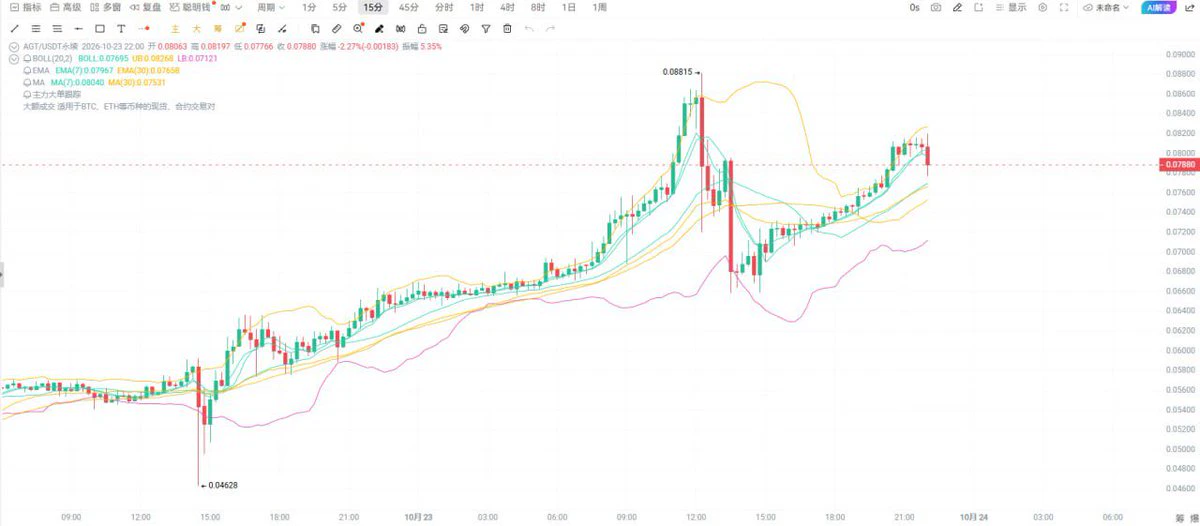
Task: Switch to 1日 timeframe
Action: pos(569,7)
